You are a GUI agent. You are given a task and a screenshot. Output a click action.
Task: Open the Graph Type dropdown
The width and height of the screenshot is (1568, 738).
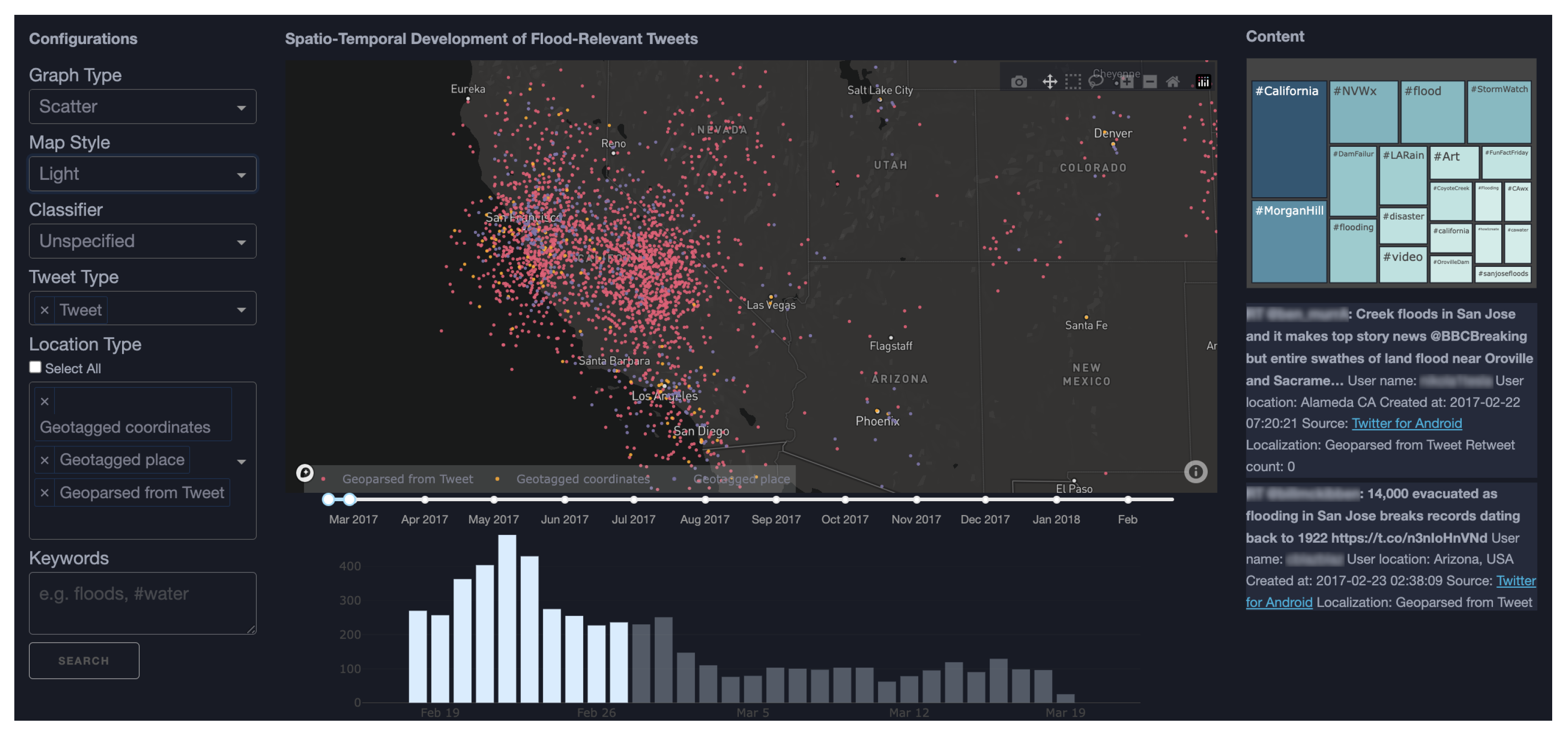pyautogui.click(x=142, y=107)
